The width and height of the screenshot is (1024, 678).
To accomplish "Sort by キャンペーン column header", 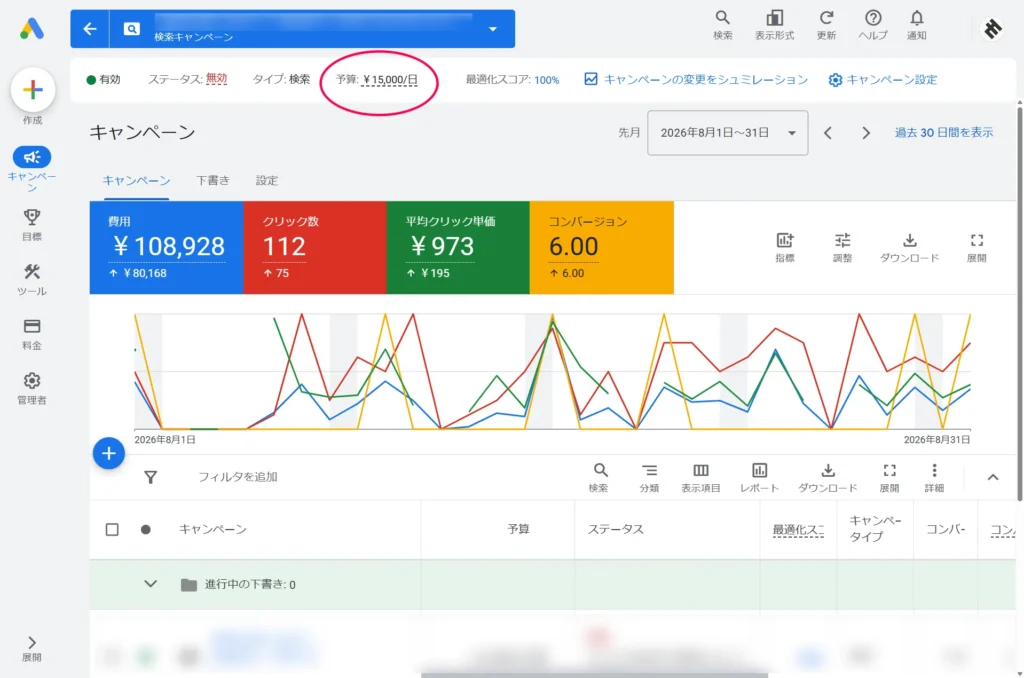I will [x=213, y=529].
